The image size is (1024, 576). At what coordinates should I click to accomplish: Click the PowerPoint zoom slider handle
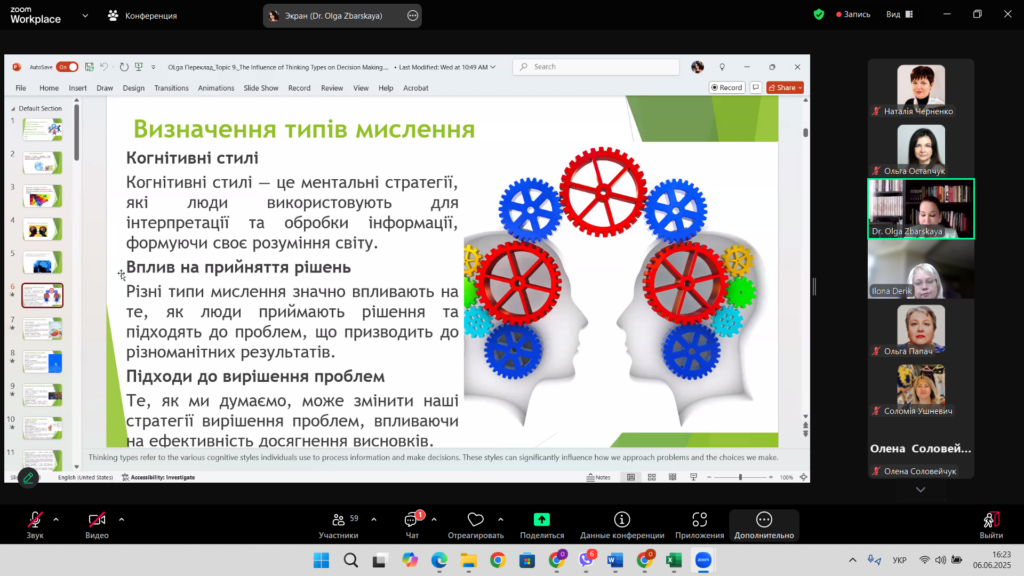[740, 477]
